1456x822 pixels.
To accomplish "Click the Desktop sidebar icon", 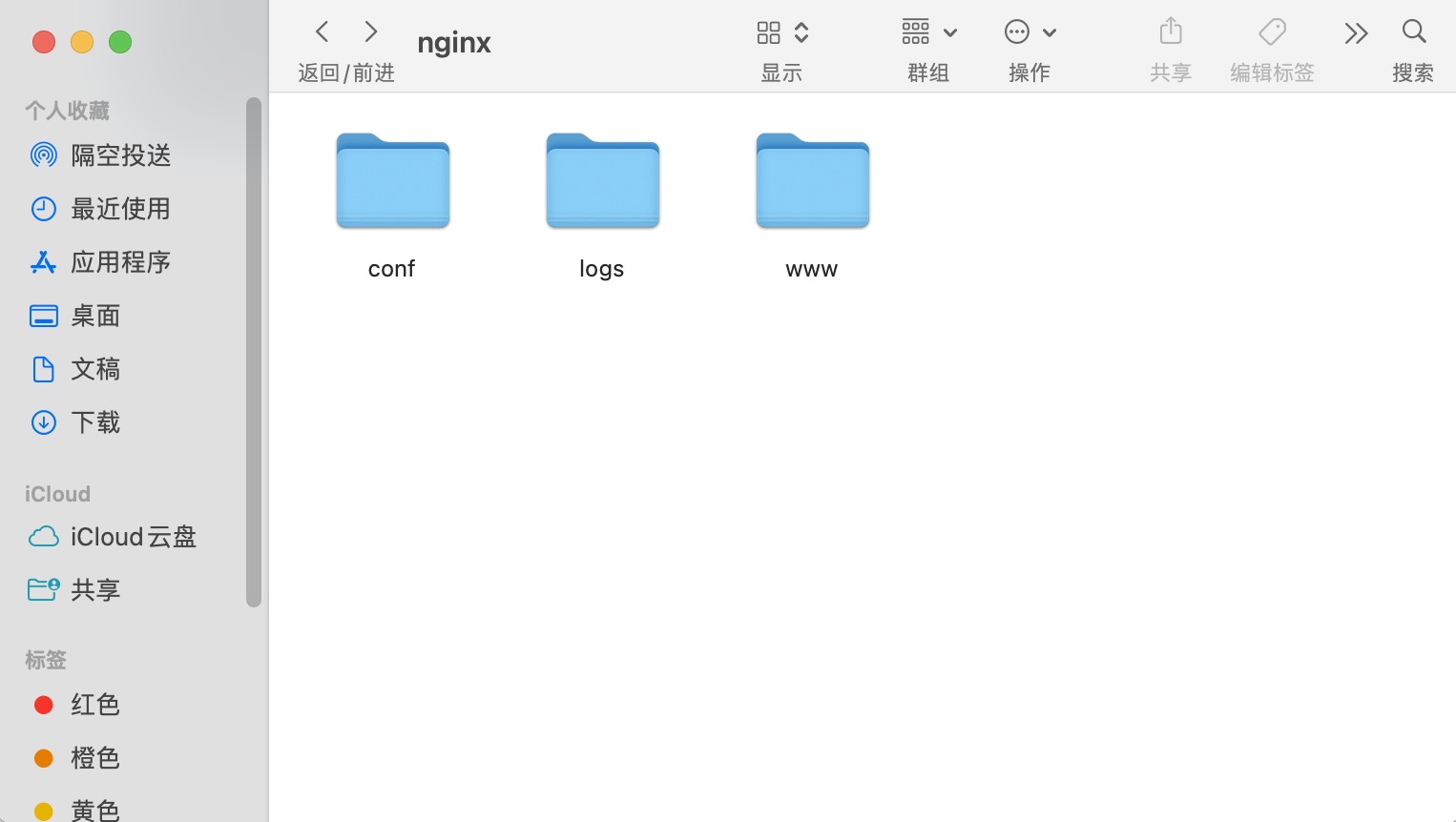I will [x=44, y=316].
